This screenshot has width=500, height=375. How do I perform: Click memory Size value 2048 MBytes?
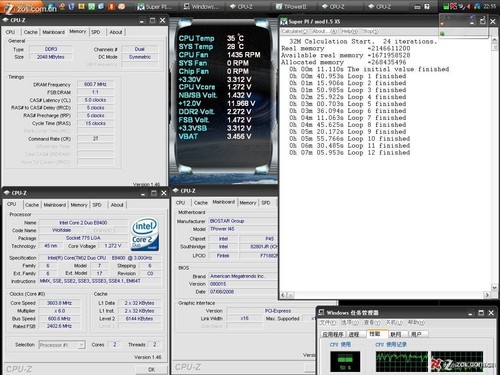point(51,57)
